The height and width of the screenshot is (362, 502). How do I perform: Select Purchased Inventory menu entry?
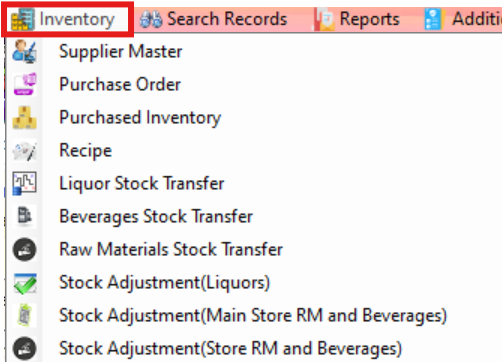tap(140, 118)
